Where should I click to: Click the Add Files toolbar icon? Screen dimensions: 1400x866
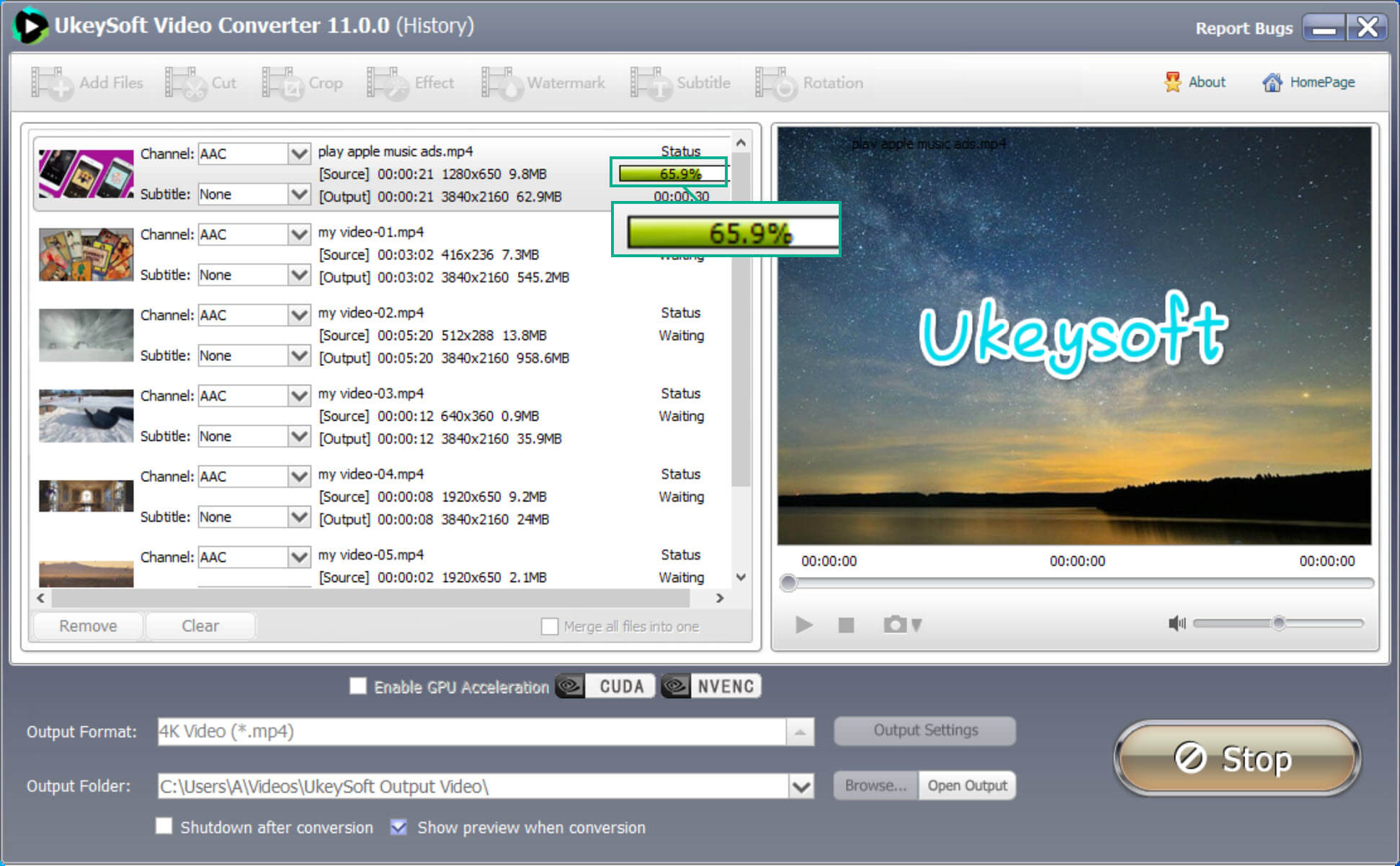90,82
